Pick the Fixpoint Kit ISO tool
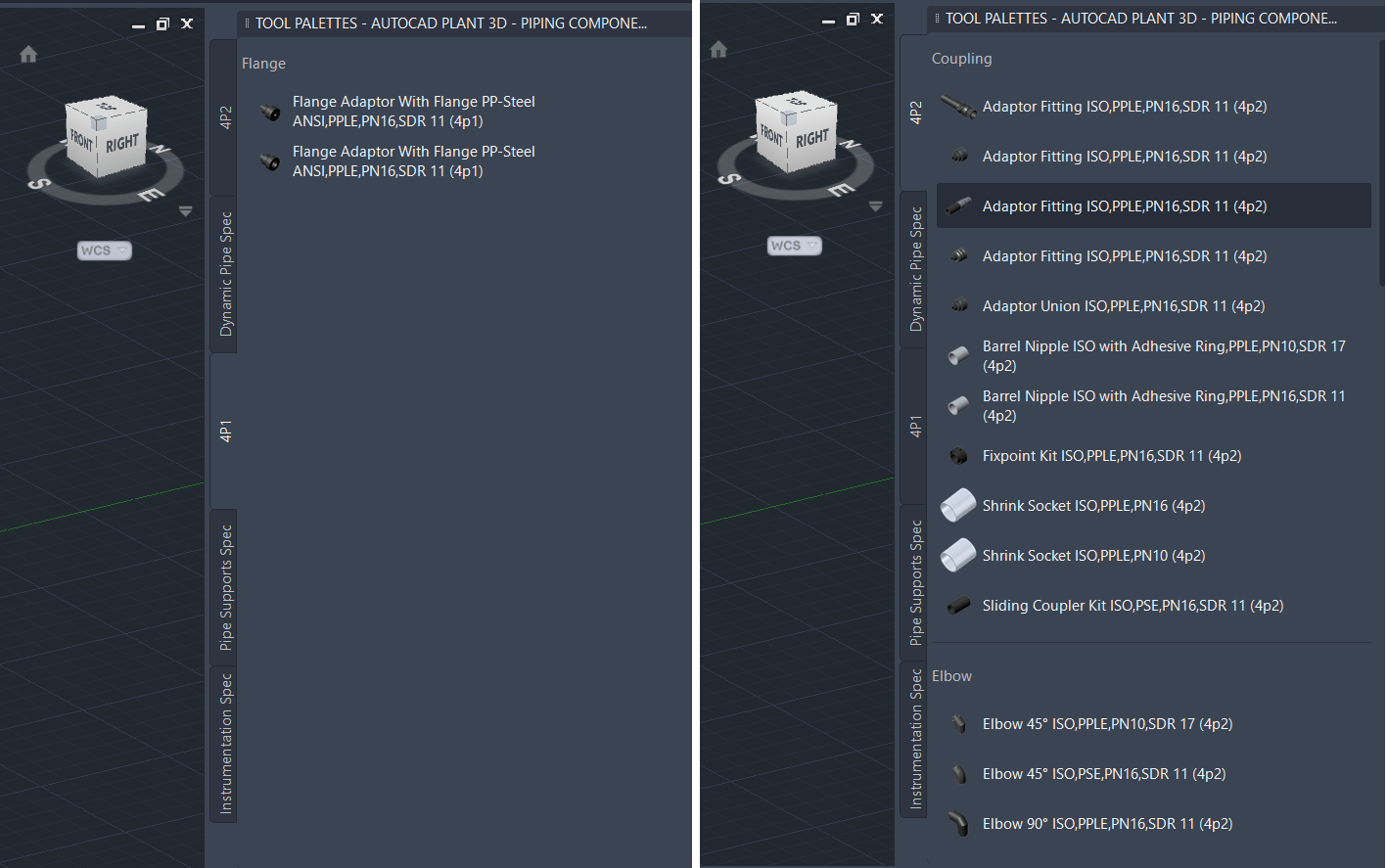This screenshot has width=1387, height=868. 1154,456
